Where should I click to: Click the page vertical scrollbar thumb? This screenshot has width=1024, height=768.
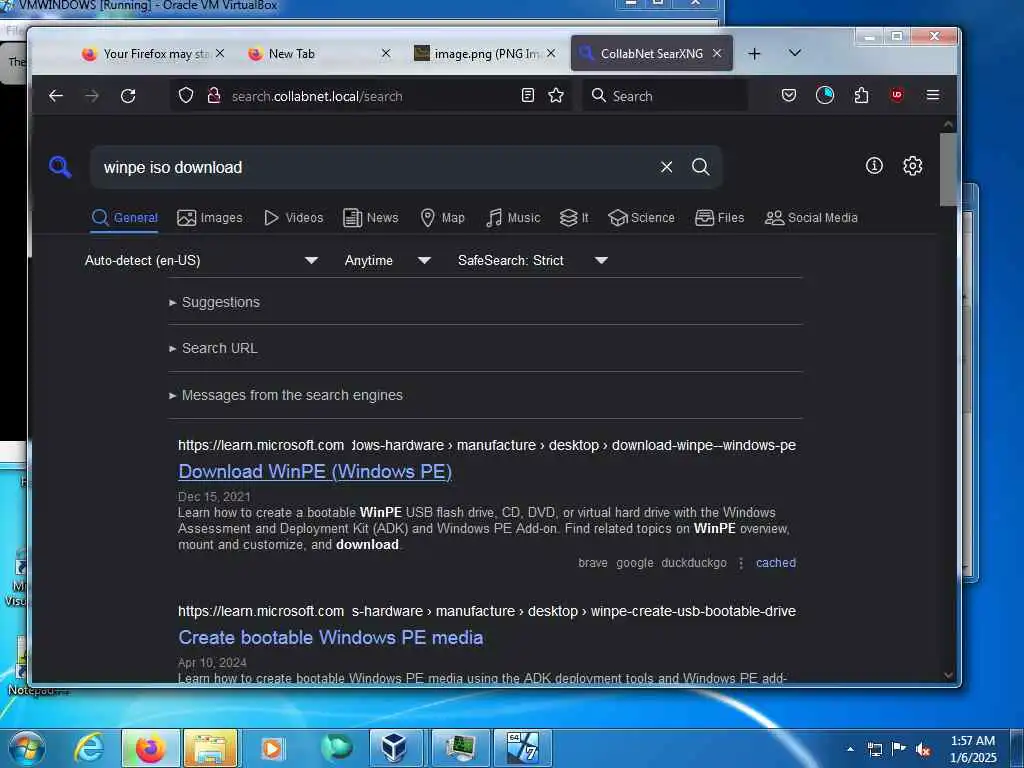tap(948, 170)
